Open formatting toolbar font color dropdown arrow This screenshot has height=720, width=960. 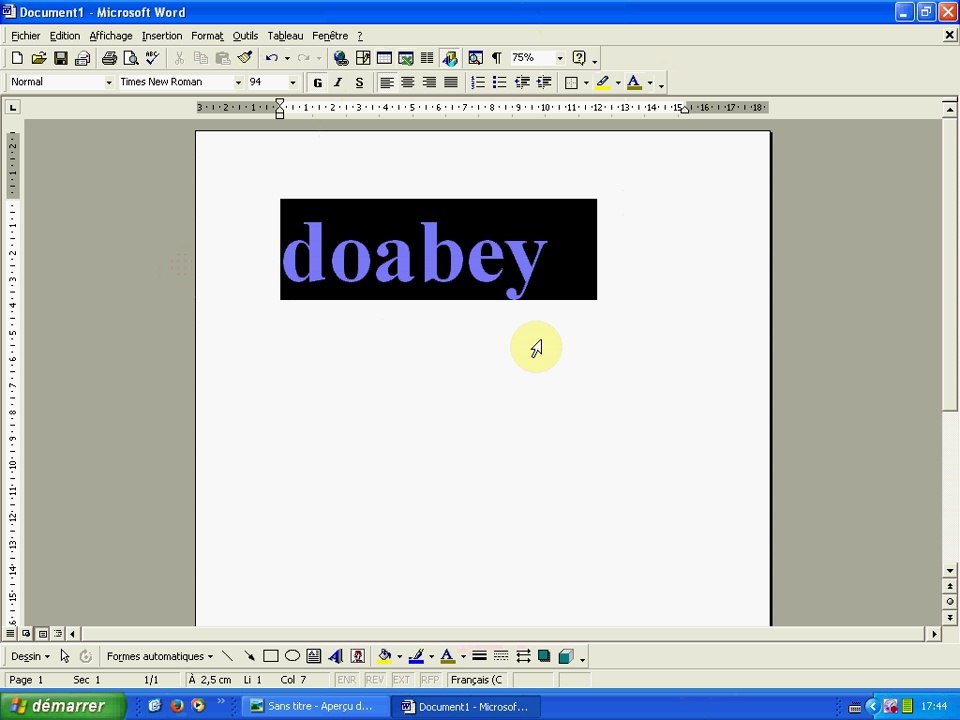(650, 83)
